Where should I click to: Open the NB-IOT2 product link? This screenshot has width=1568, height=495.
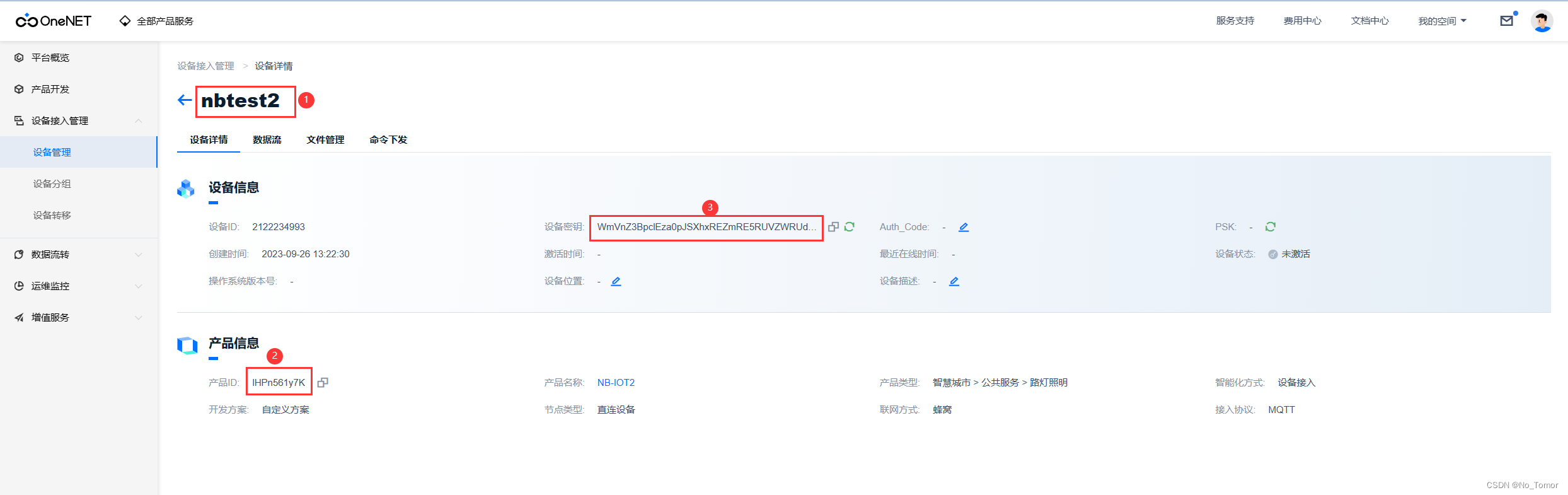[x=616, y=383]
